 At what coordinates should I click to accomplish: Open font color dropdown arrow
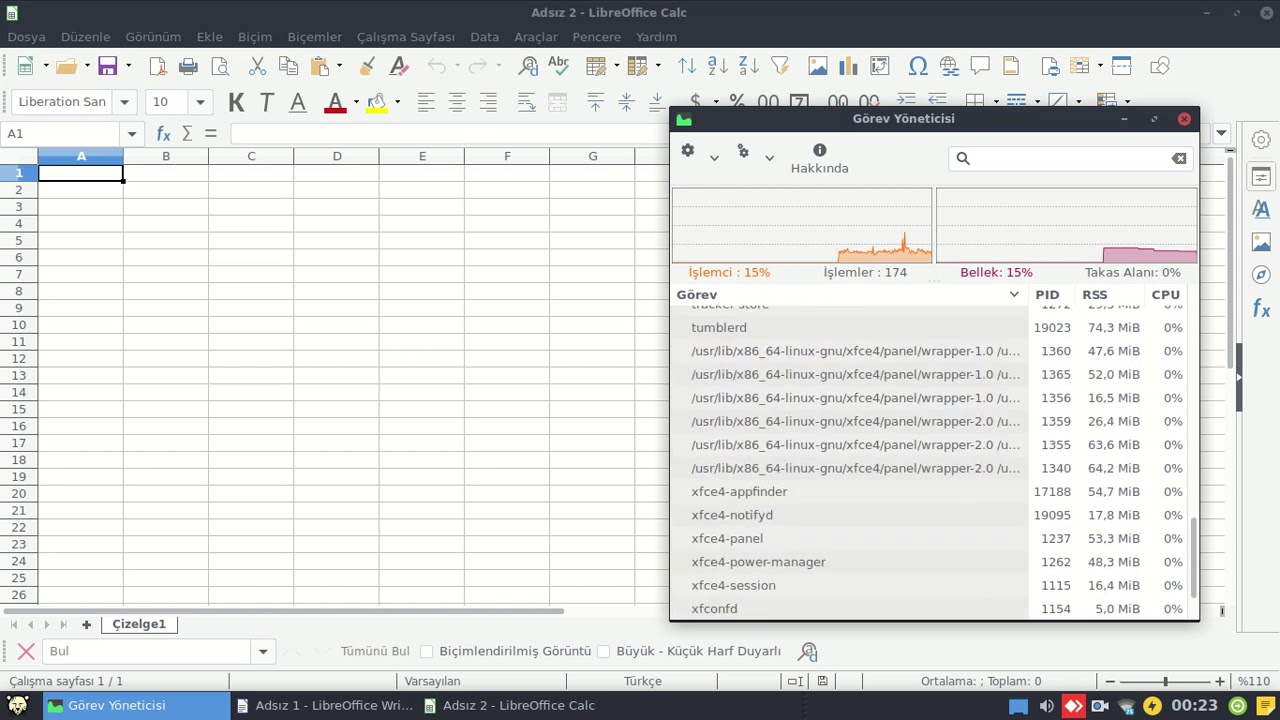(356, 102)
